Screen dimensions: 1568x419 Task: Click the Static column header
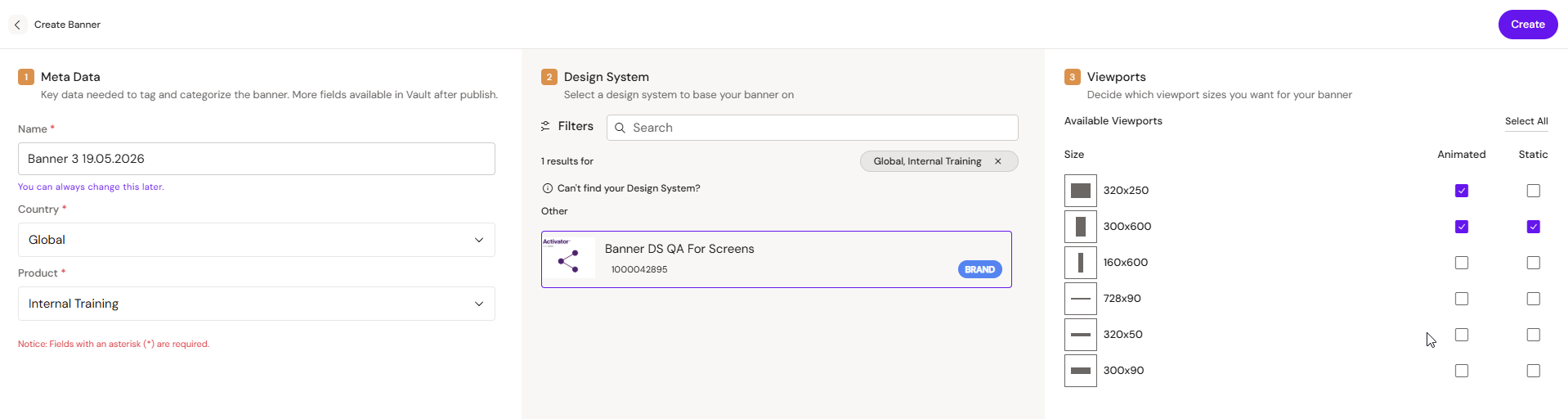coord(1534,155)
